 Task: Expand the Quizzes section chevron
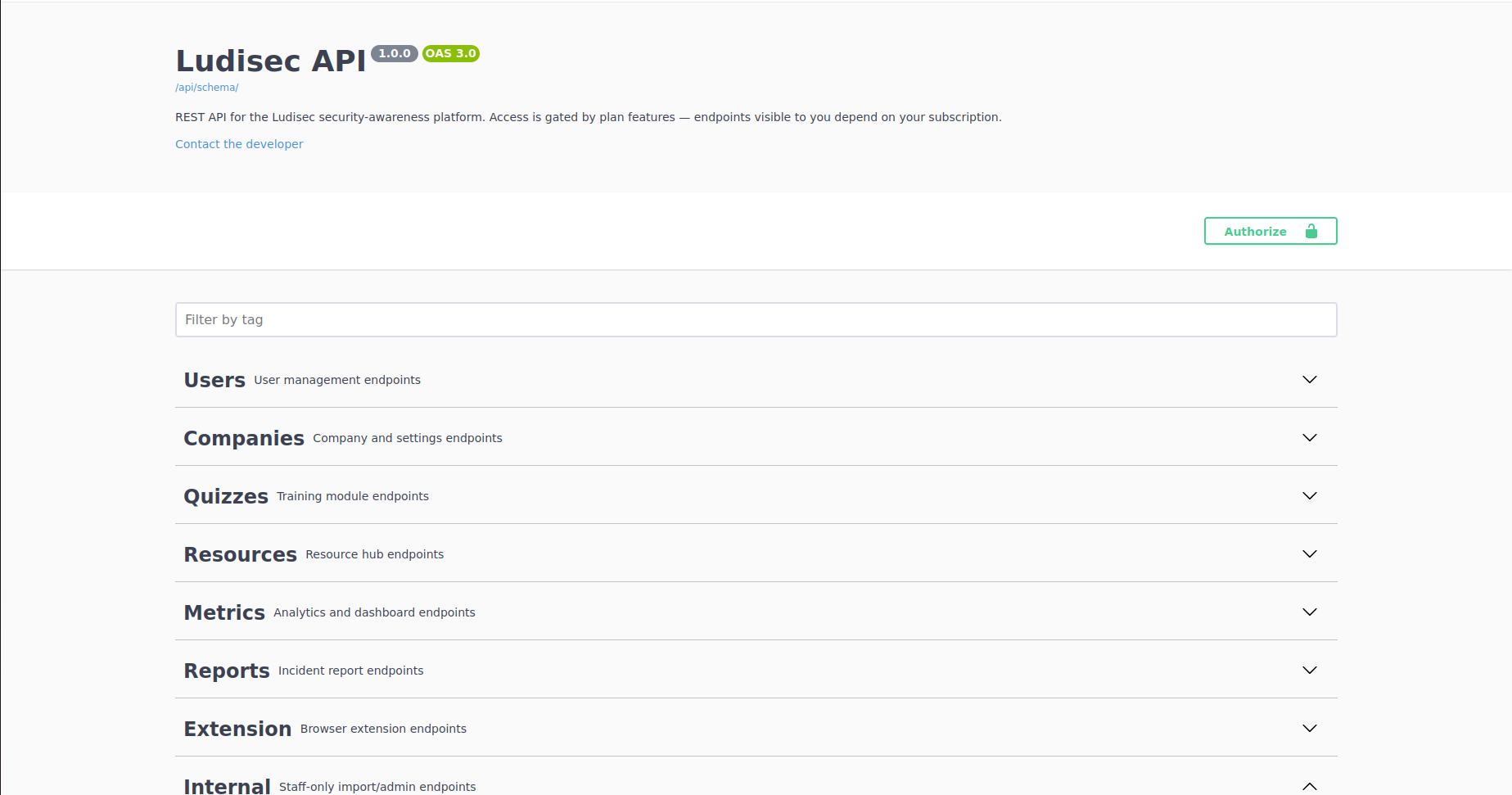point(1310,495)
